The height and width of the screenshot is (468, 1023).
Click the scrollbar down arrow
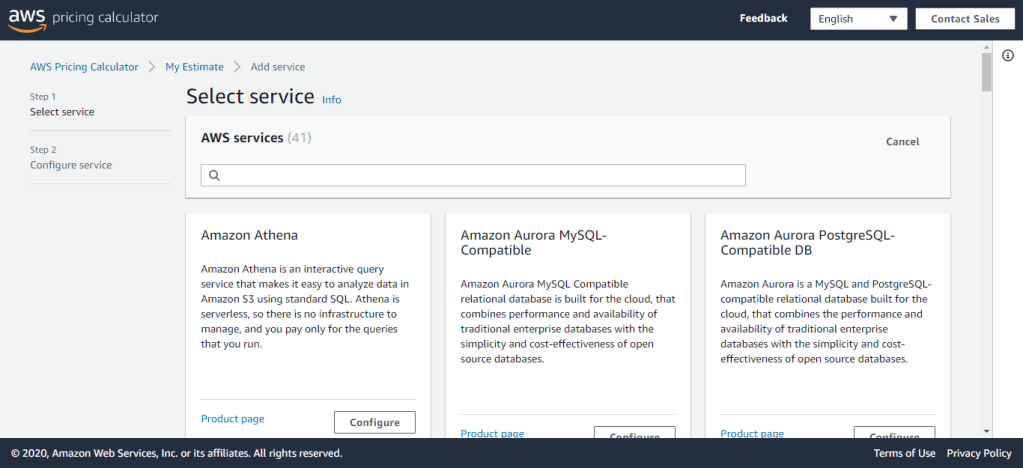[x=987, y=431]
